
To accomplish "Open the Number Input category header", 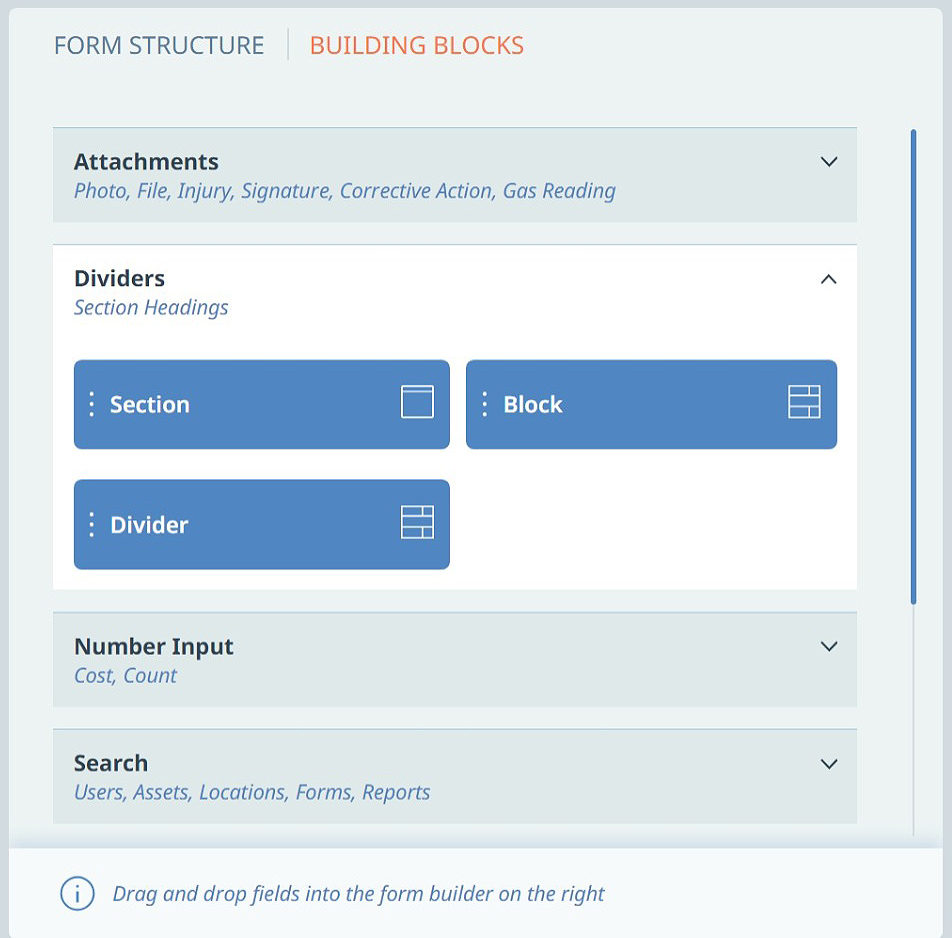I will click(455, 659).
